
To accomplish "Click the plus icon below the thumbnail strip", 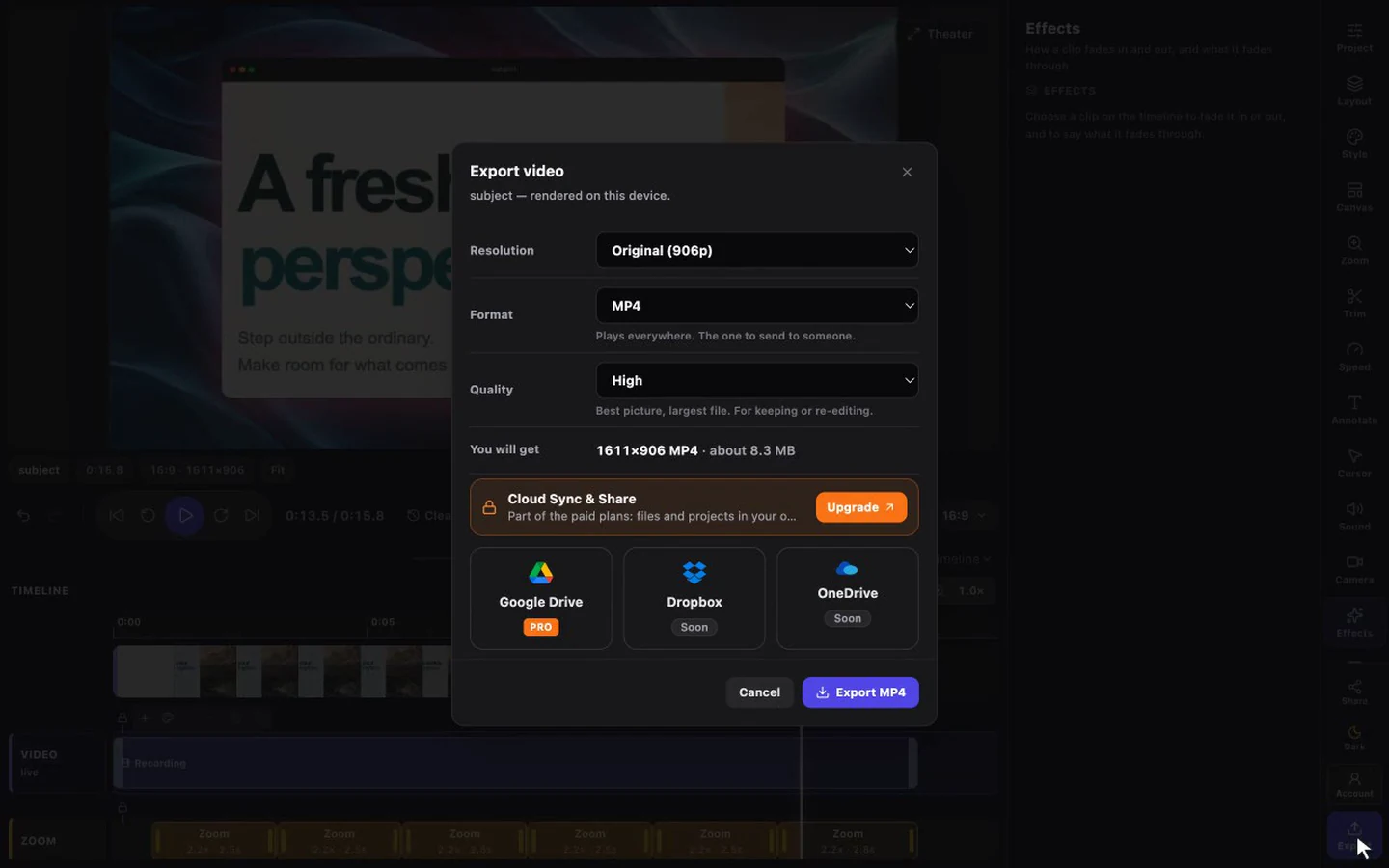I will [x=144, y=718].
